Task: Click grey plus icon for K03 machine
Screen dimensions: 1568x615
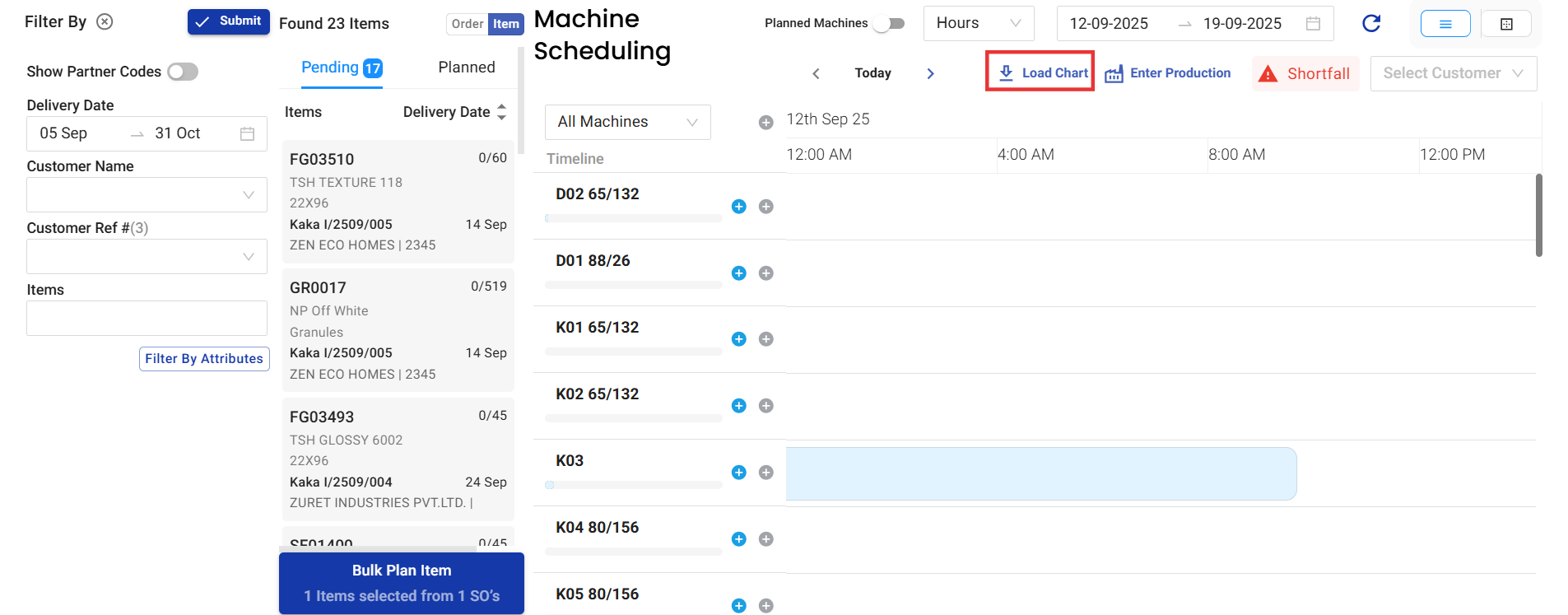Action: pyautogui.click(x=765, y=473)
